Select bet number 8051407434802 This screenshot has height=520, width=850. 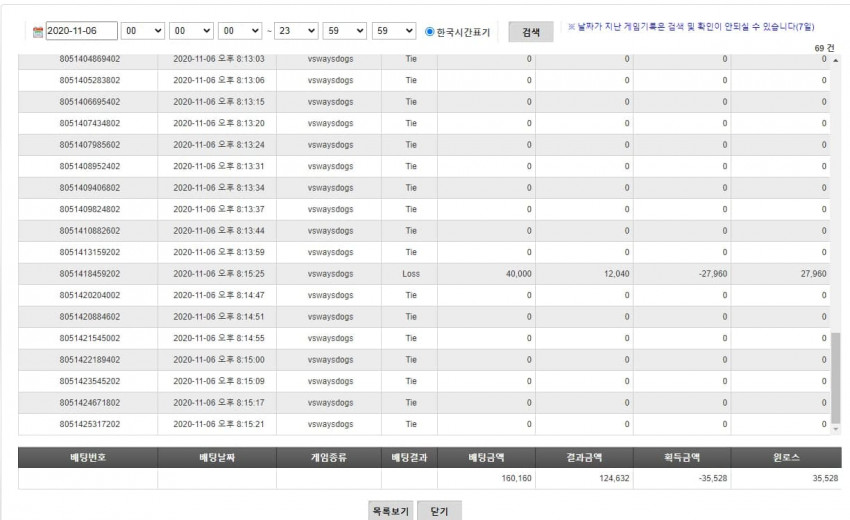coord(89,123)
